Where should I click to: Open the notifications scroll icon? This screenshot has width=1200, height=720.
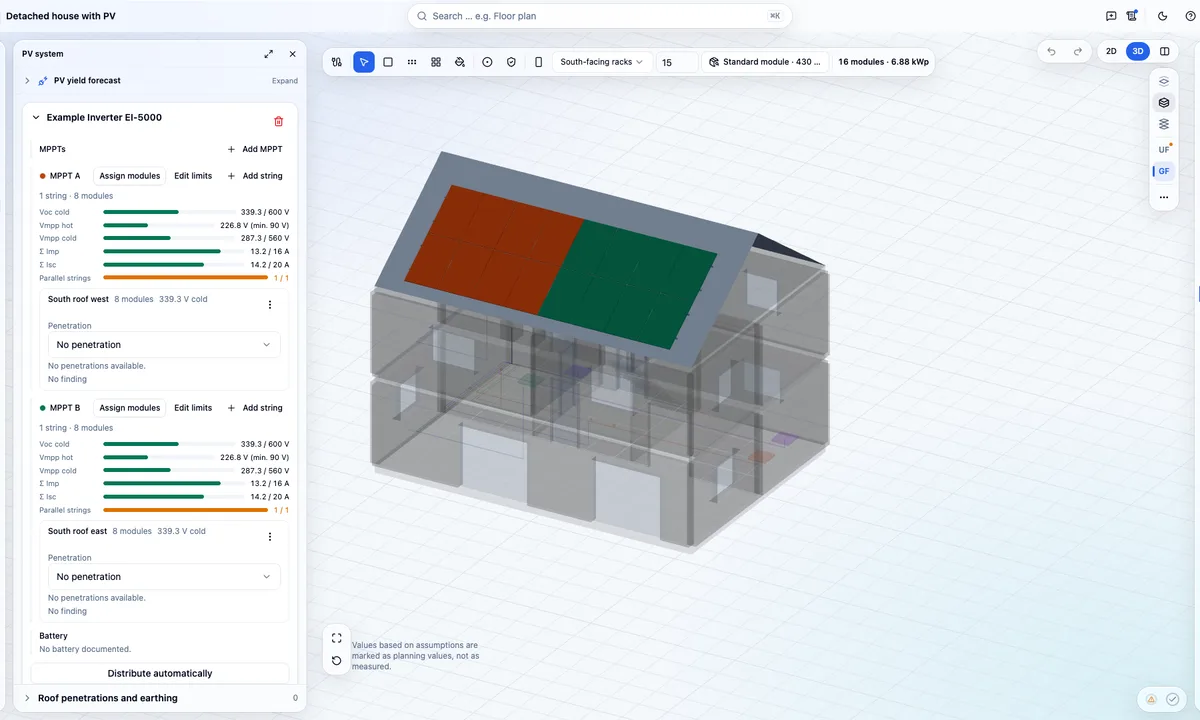coord(1132,16)
